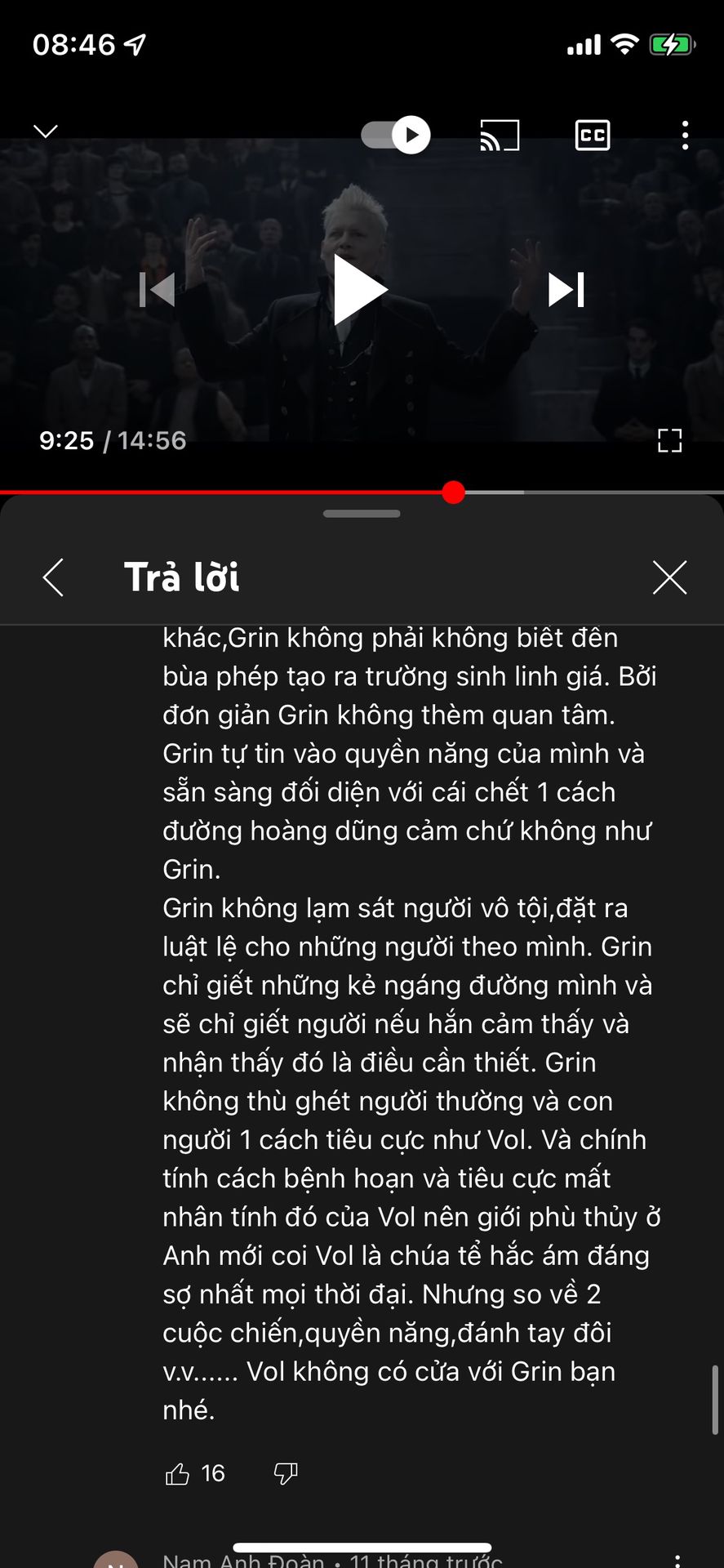Close the Trả lời panel
The width and height of the screenshot is (724, 1568).
669,577
